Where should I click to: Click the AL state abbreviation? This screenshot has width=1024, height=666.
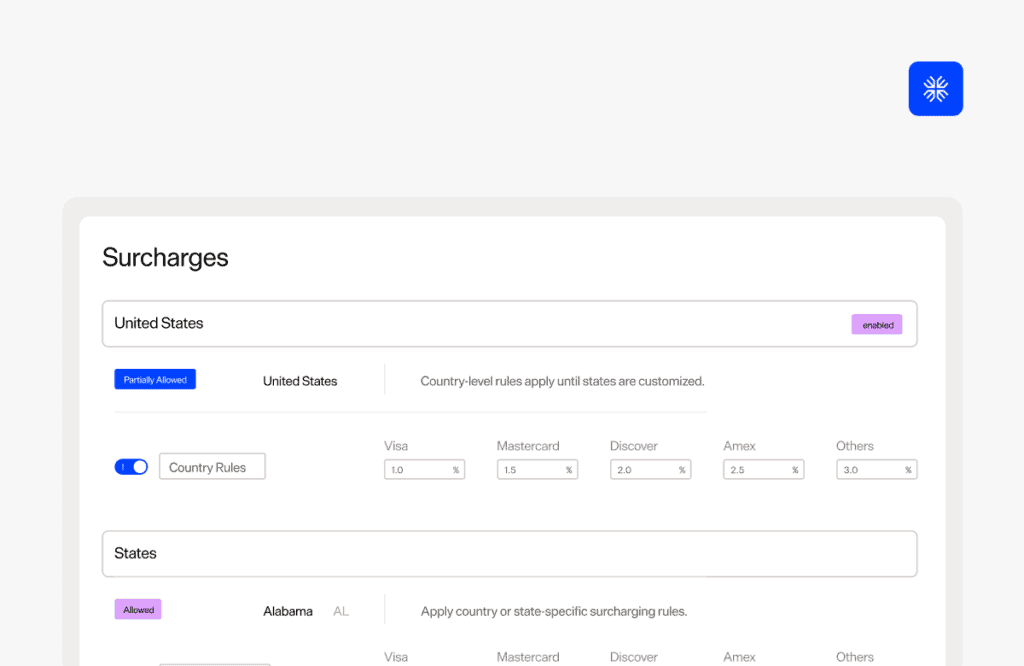[x=341, y=611]
